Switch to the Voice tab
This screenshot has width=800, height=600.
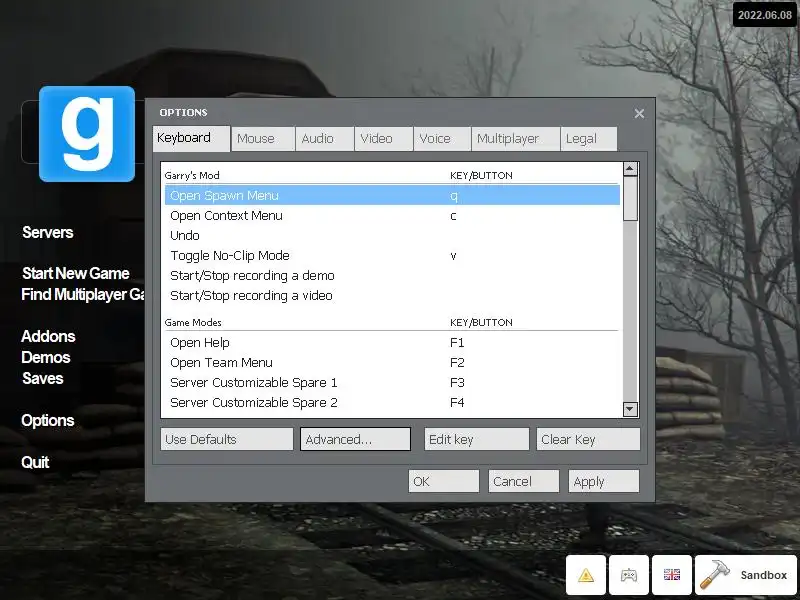click(x=442, y=139)
